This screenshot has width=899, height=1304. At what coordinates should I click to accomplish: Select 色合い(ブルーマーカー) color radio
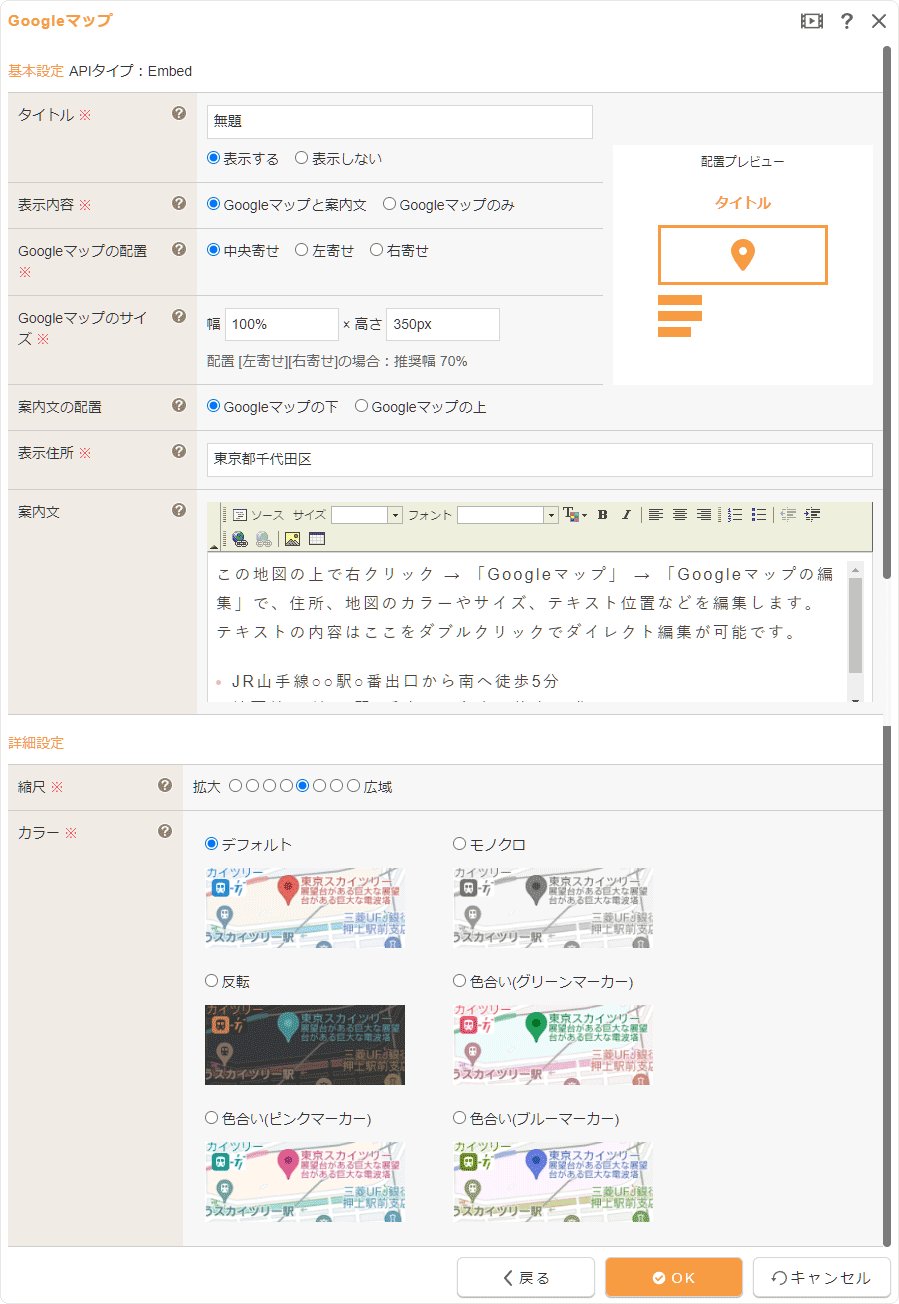(x=460, y=1117)
